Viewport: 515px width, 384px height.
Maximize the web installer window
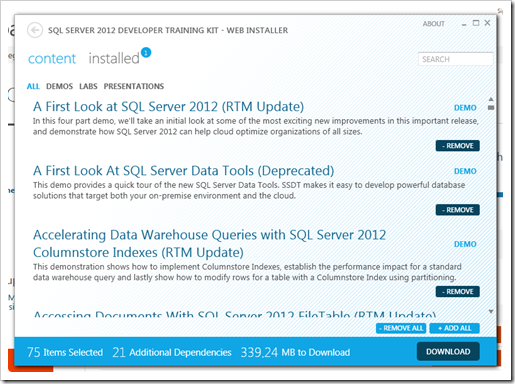click(x=476, y=23)
